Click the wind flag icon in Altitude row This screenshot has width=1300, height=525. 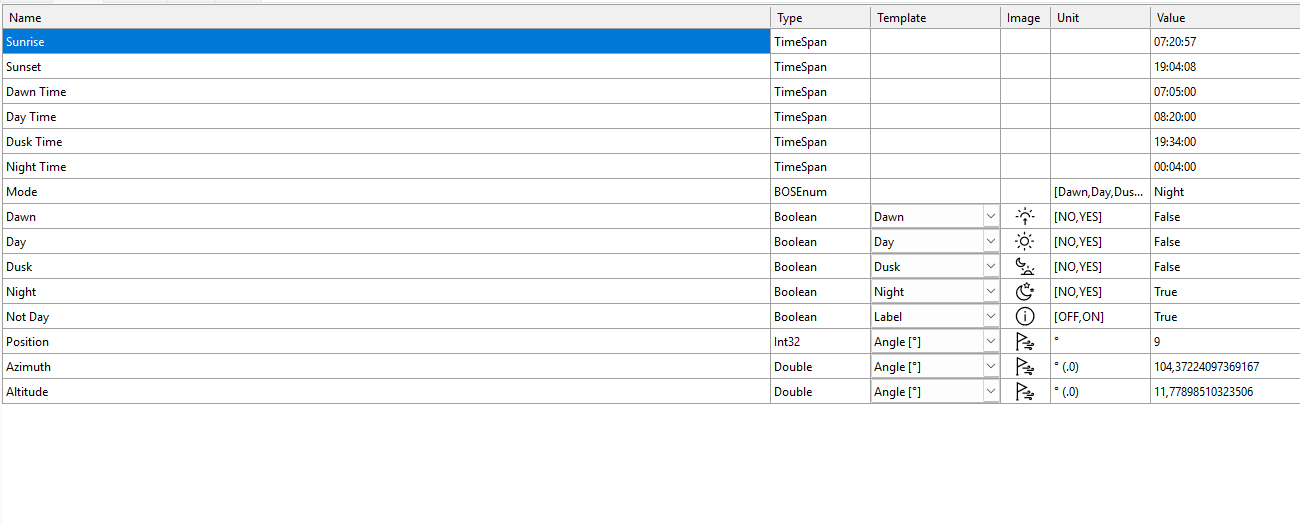[1025, 391]
